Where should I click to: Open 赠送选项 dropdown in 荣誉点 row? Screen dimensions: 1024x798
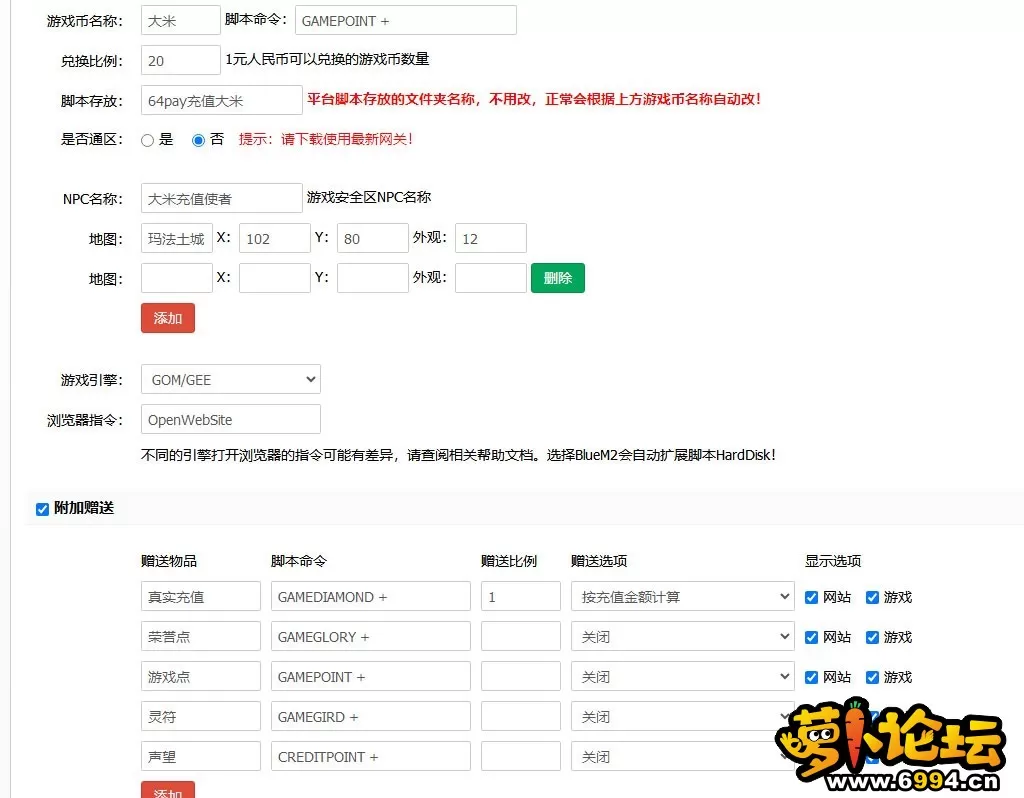[682, 637]
